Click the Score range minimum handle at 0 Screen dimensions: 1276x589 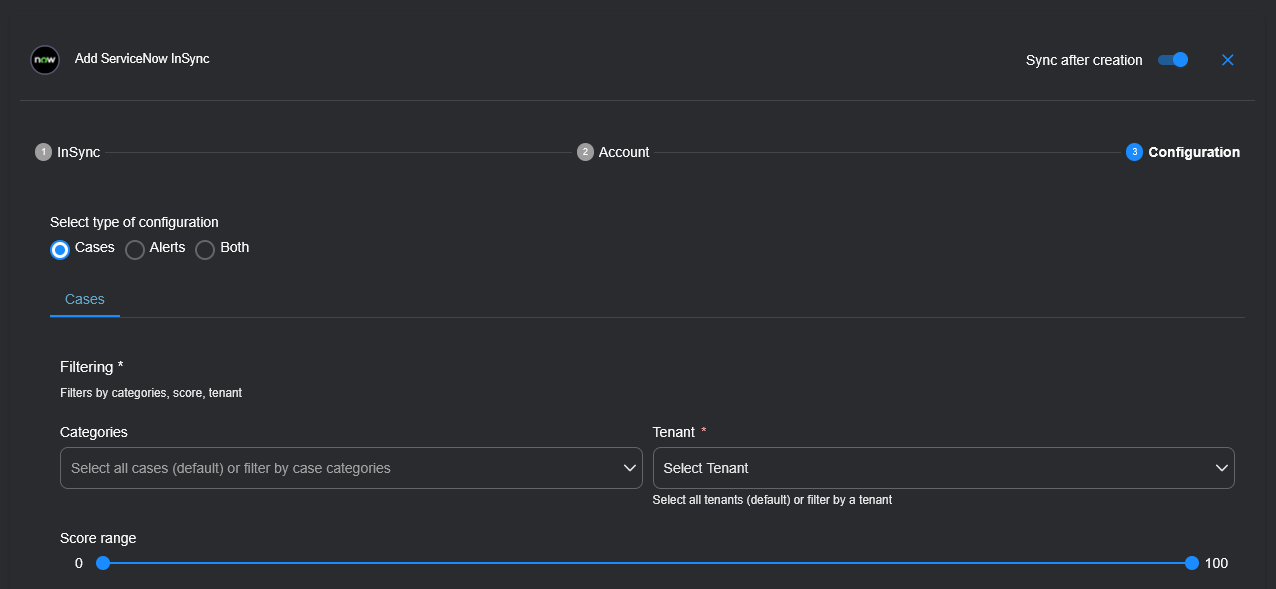pyautogui.click(x=102, y=563)
